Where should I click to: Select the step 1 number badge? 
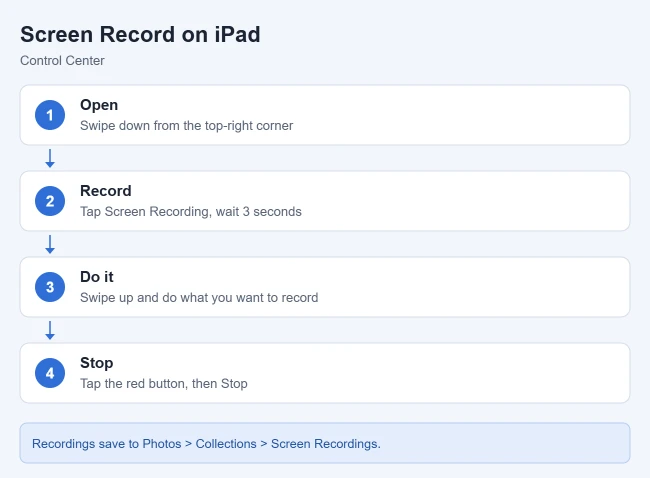click(x=50, y=115)
